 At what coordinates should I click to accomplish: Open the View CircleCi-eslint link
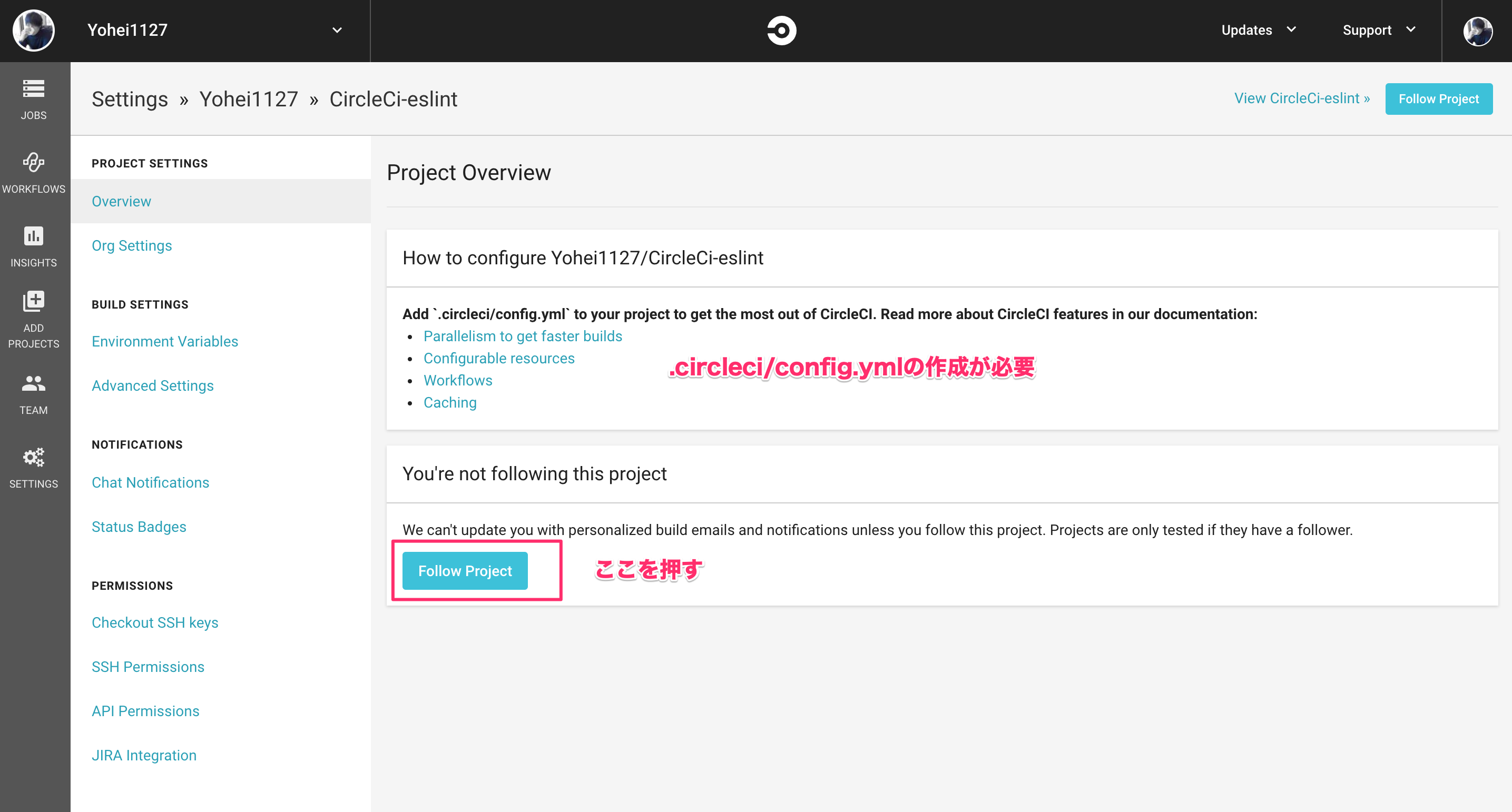[1301, 98]
